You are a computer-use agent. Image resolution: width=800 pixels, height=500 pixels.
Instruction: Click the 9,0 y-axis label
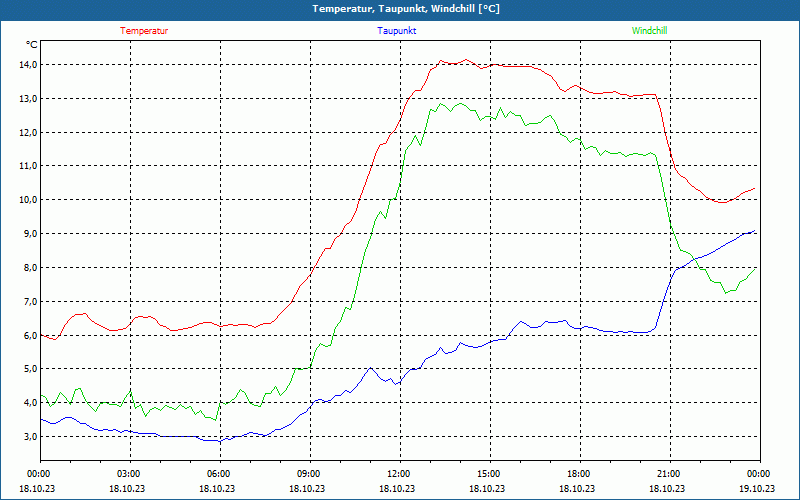pos(31,234)
